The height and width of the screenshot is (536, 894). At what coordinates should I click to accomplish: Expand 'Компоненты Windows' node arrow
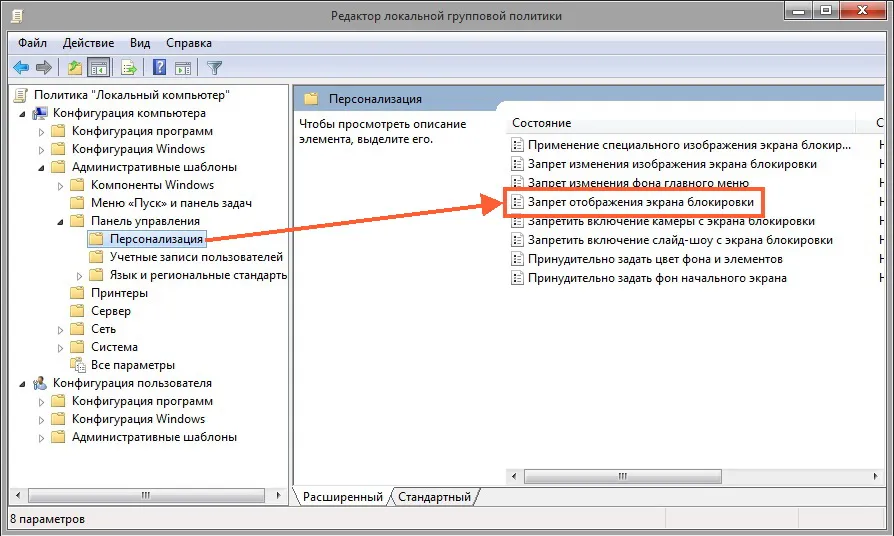click(60, 186)
